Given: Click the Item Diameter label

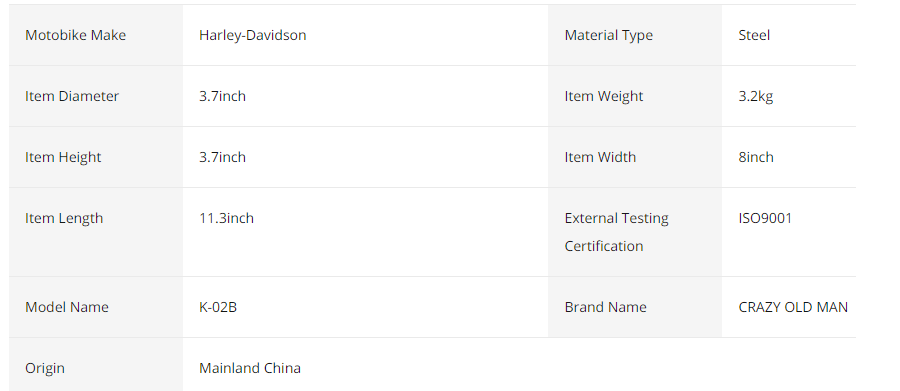Looking at the screenshot, I should point(72,96).
